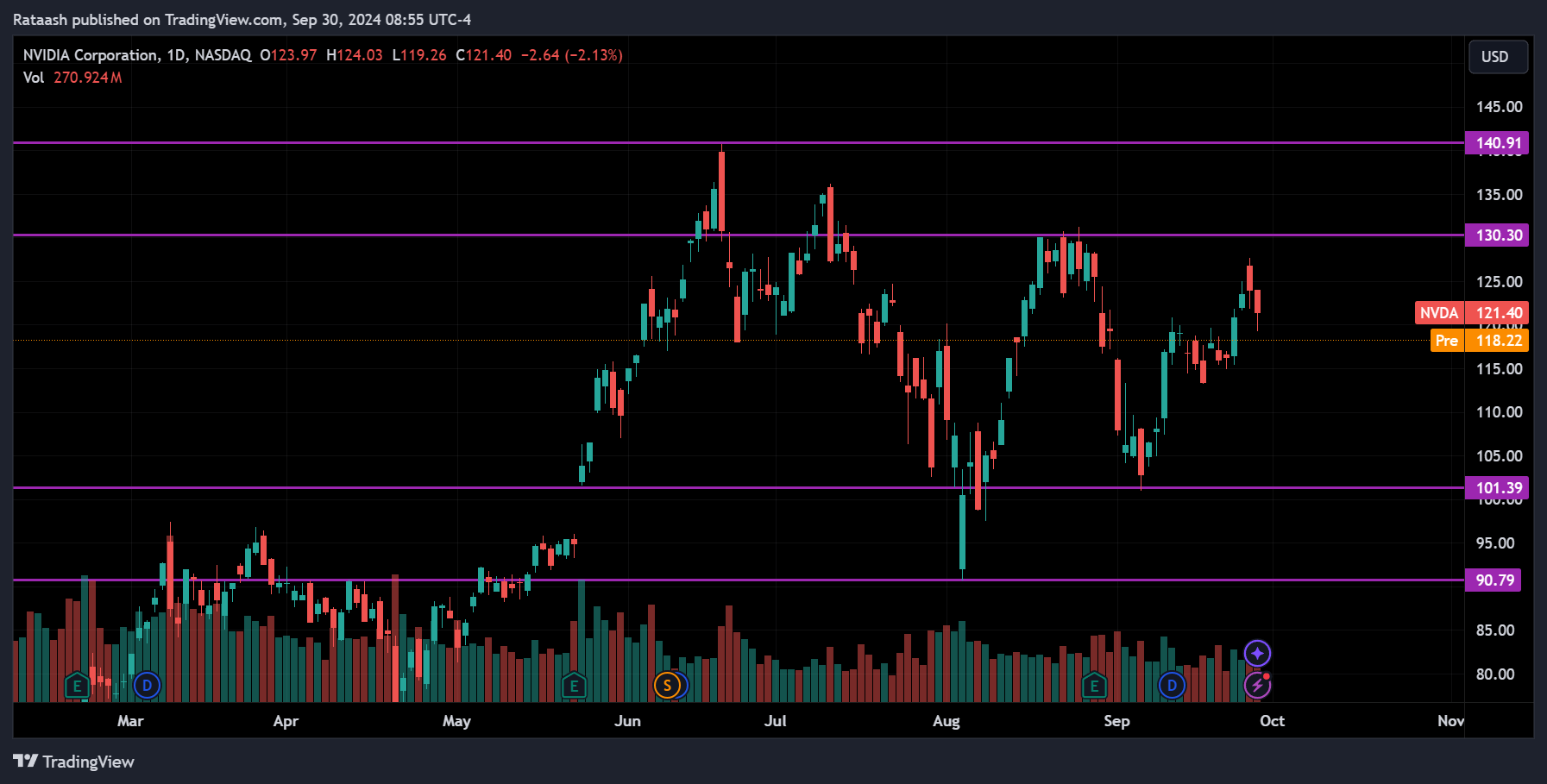The width and height of the screenshot is (1547, 784).
Task: Click the 85.00 price axis tick
Action: point(1494,630)
